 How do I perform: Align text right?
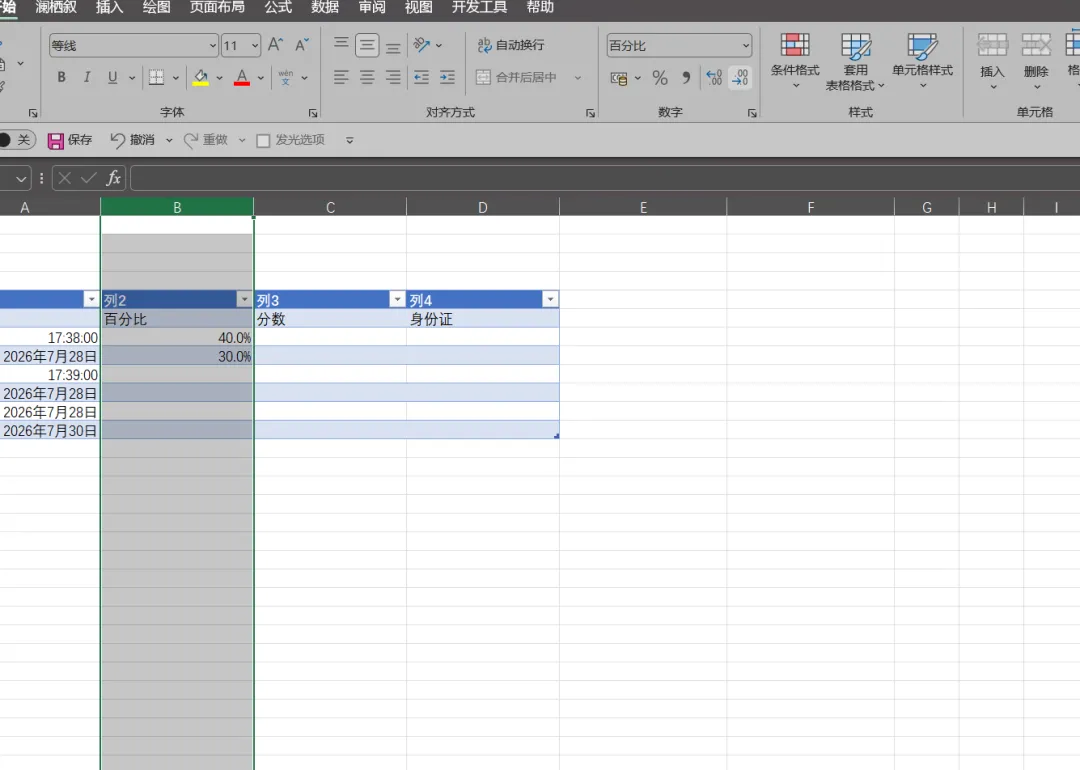pyautogui.click(x=393, y=77)
